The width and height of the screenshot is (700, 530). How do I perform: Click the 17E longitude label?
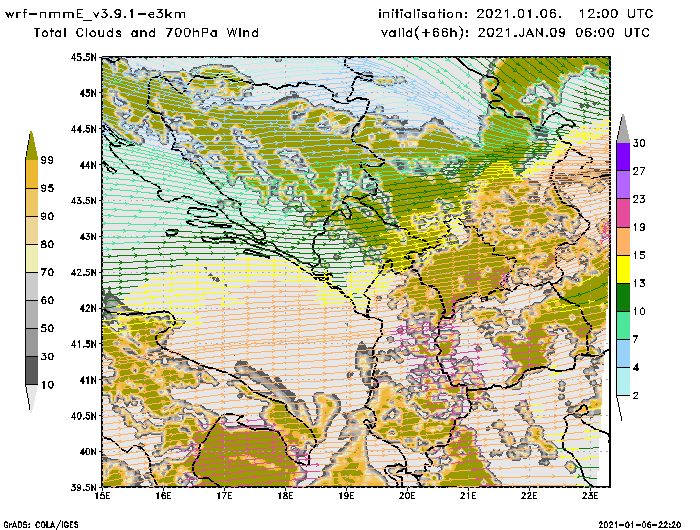tap(224, 496)
